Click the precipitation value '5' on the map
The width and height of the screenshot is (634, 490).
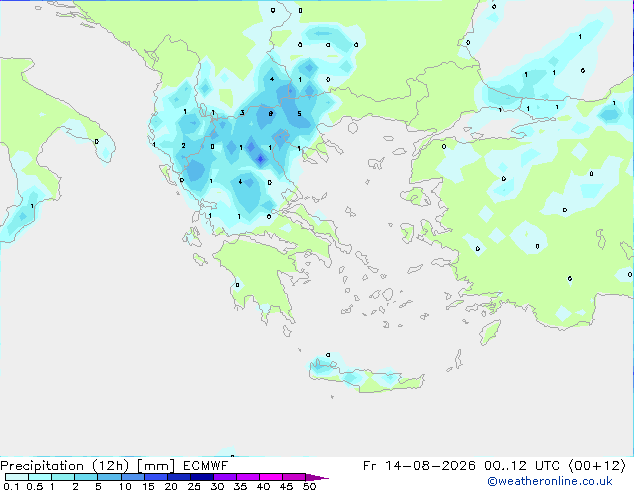pyautogui.click(x=299, y=114)
